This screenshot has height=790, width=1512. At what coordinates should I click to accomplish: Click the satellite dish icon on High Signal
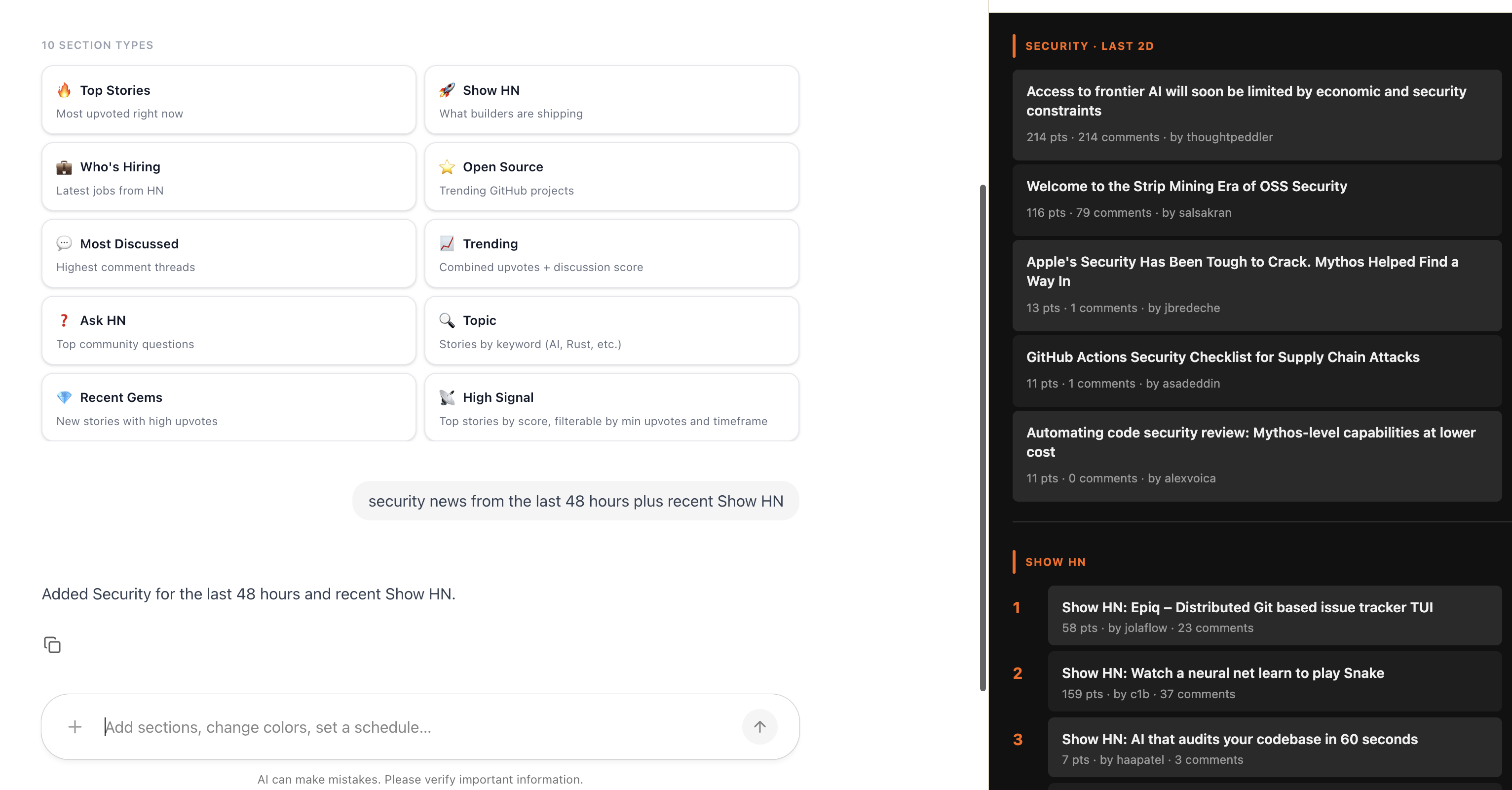coord(447,397)
